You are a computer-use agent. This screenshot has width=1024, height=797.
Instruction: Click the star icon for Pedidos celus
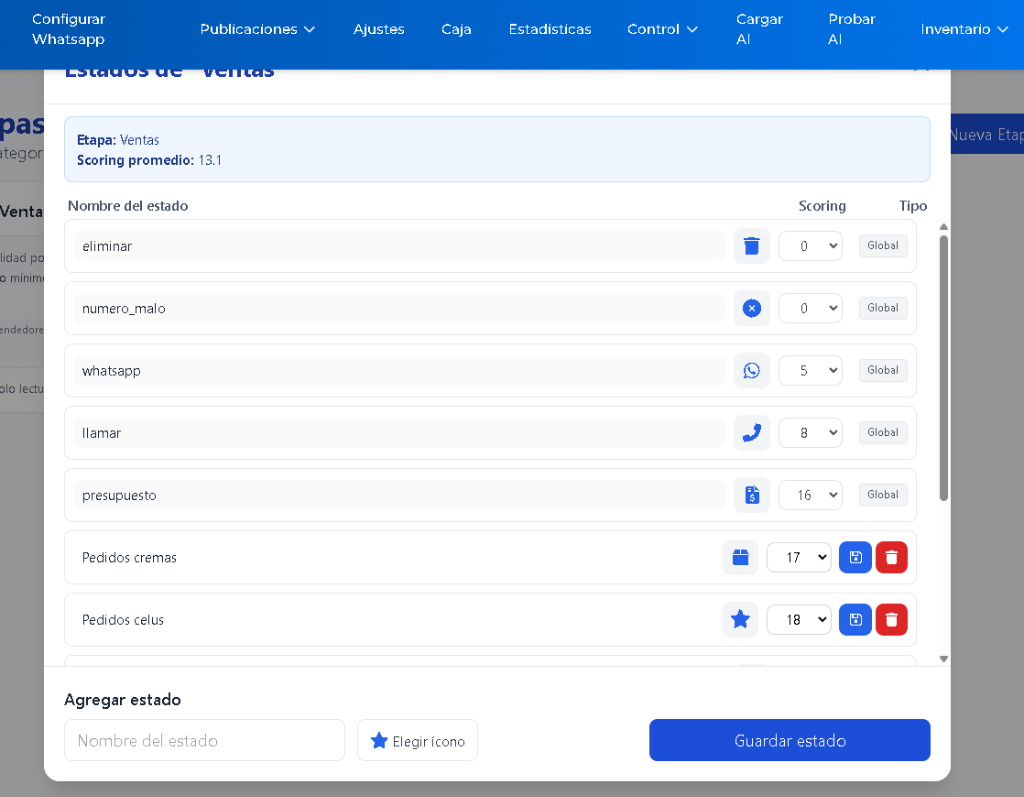[740, 620]
